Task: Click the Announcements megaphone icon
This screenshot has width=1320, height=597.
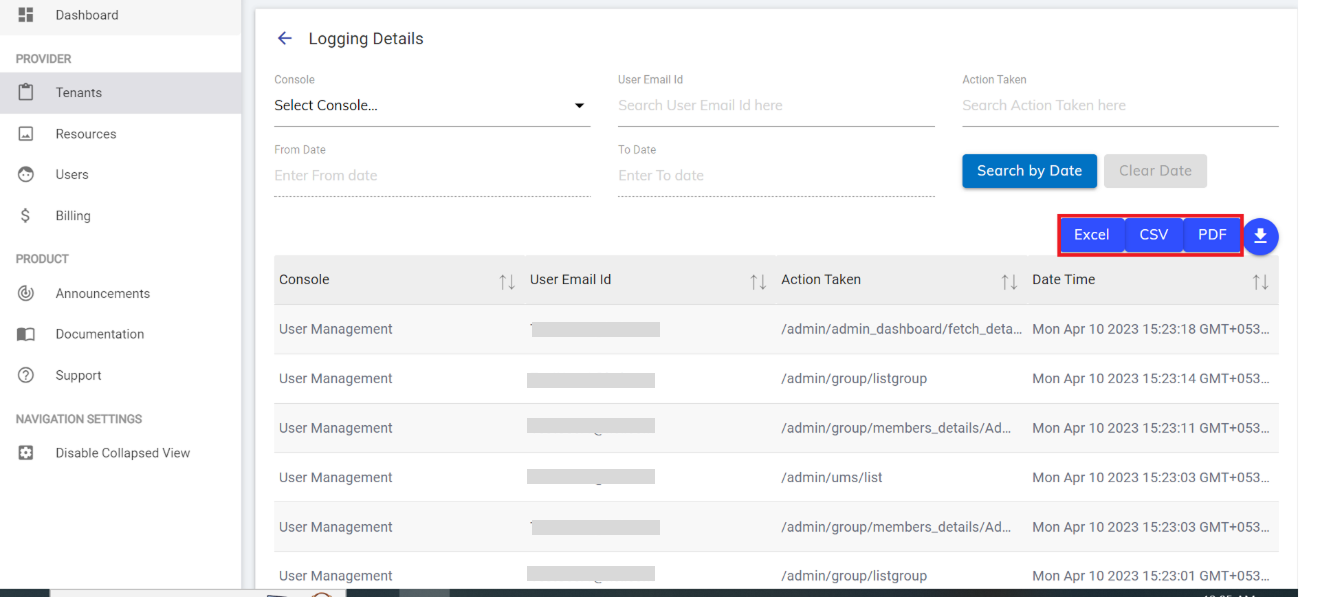Action: click(x=27, y=293)
